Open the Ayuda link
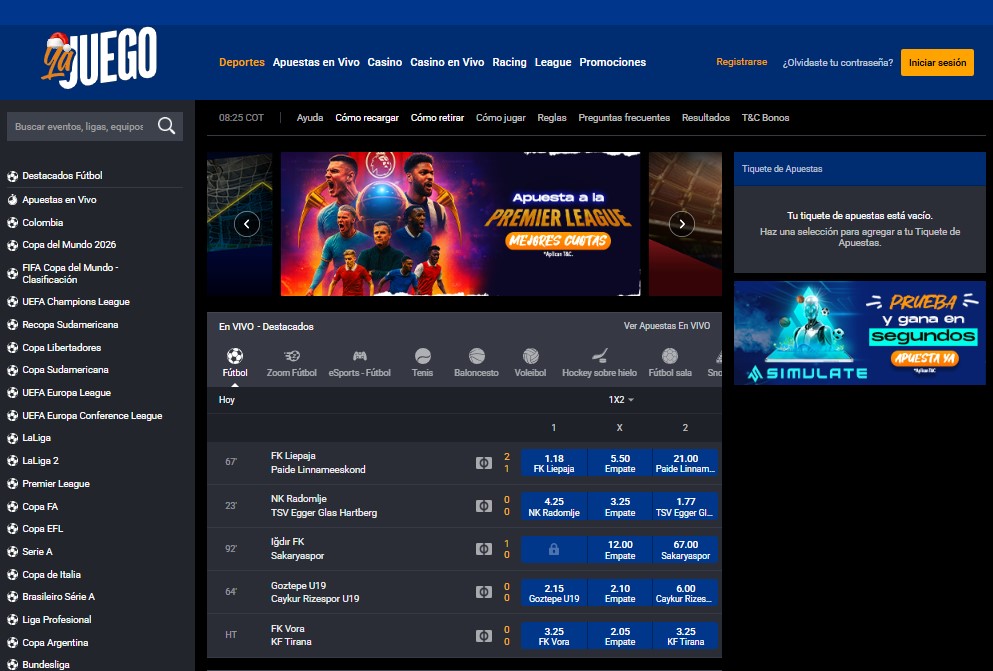Screen dimensions: 993x671 point(310,118)
